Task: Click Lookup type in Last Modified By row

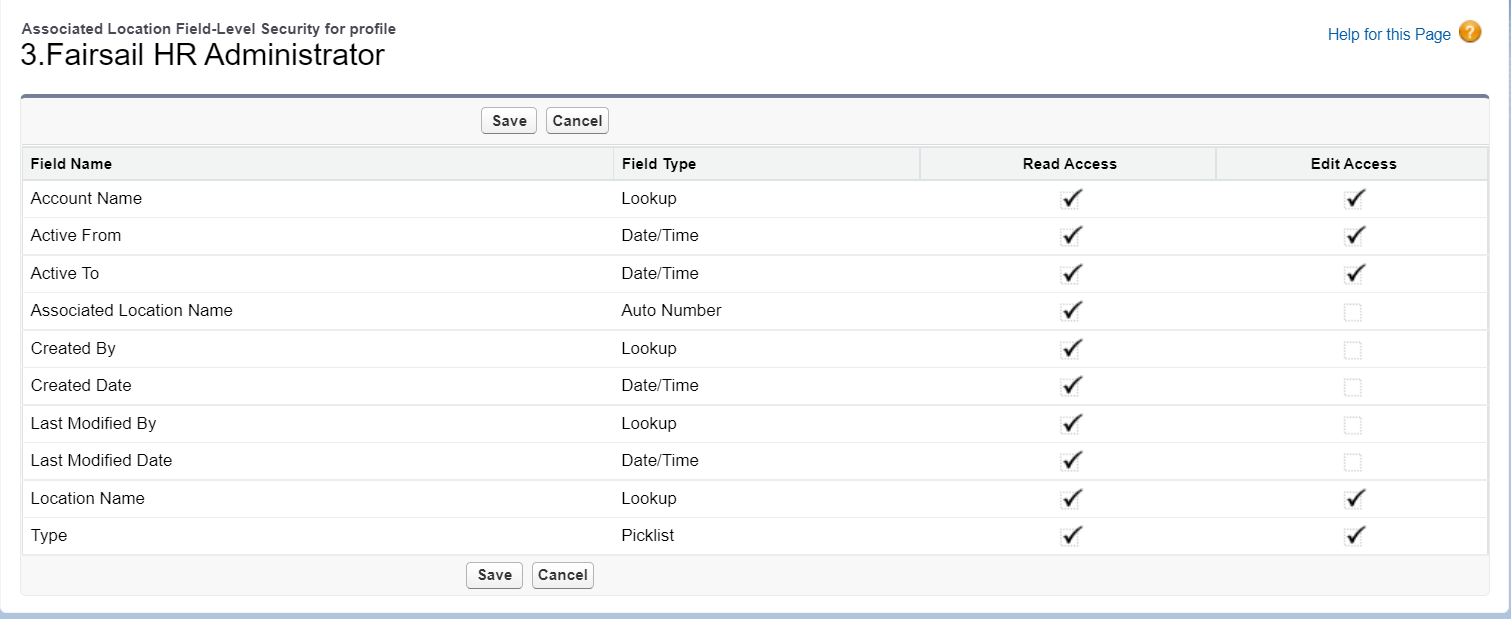Action: (649, 423)
